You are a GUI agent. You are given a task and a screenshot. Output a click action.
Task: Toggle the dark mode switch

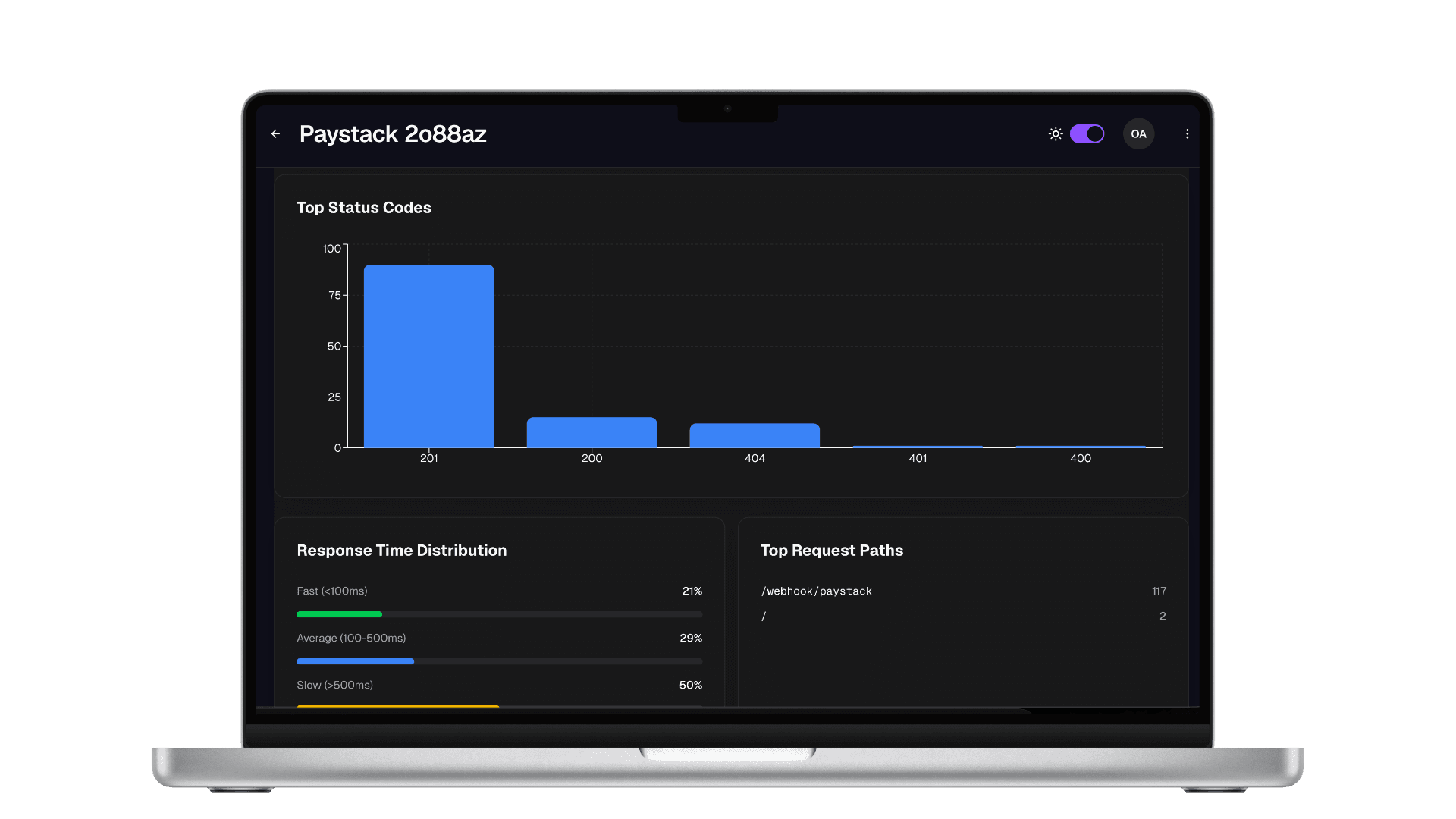(x=1087, y=134)
